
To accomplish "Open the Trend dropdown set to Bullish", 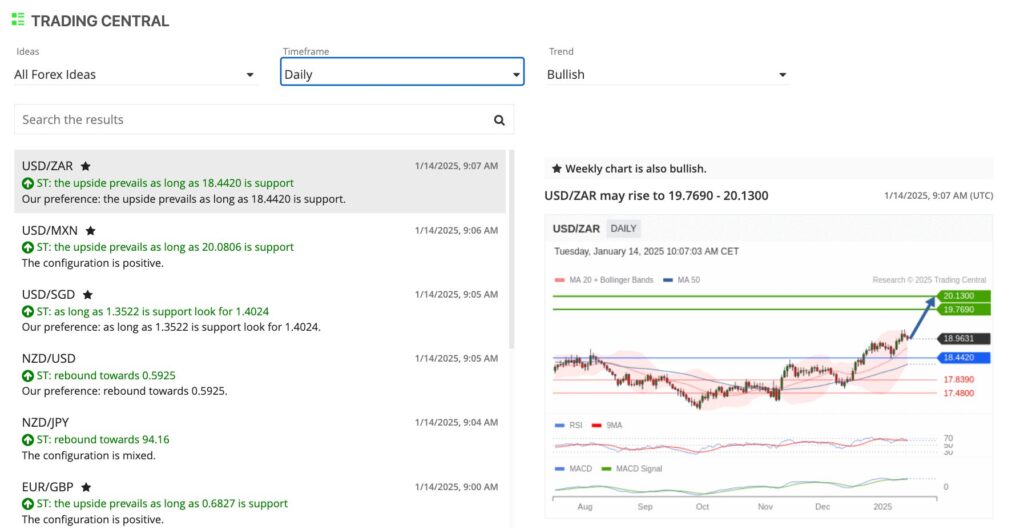I will coord(667,75).
